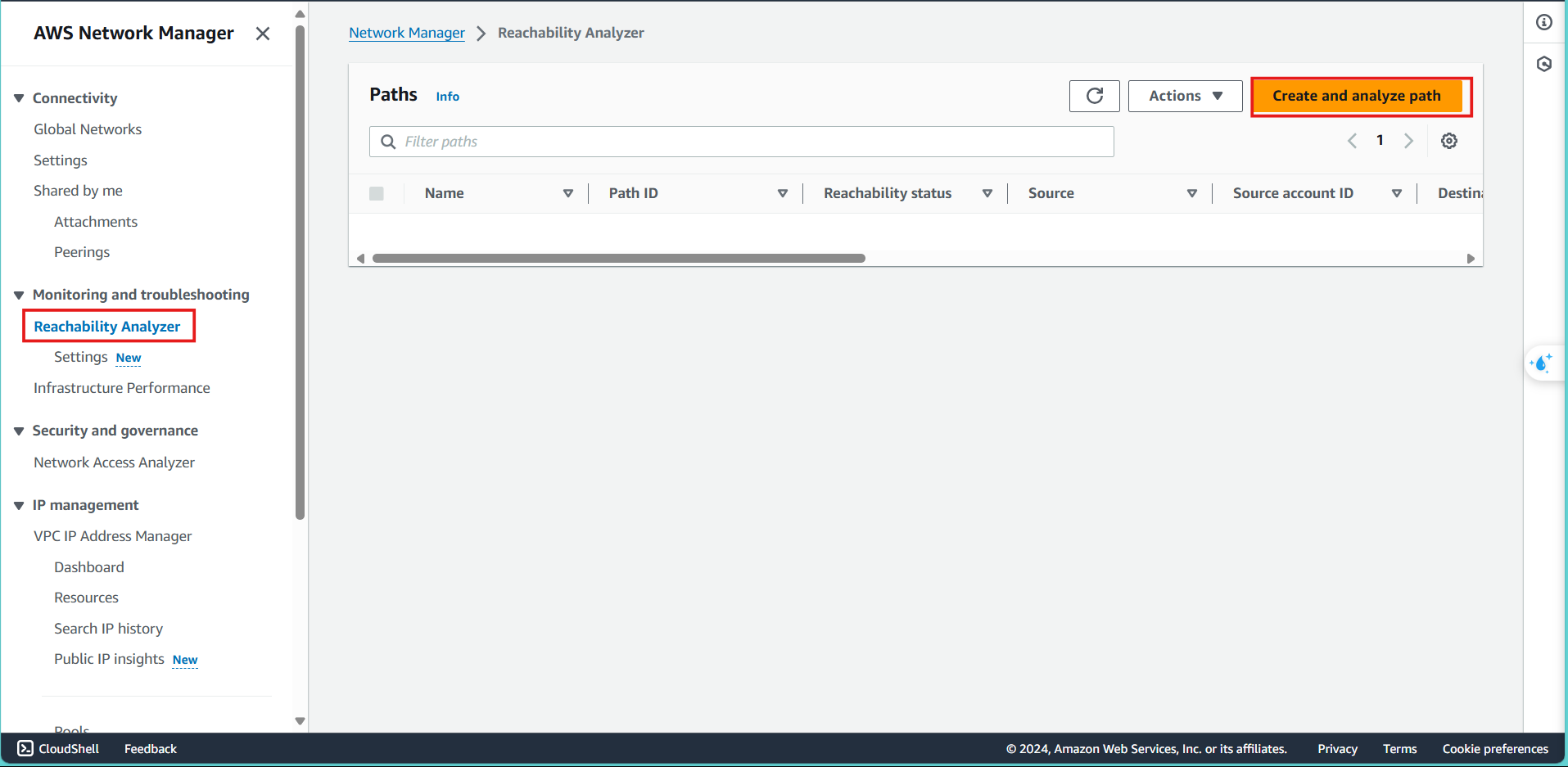Click the Filter paths search field
Screen dimensions: 1568x767
[741, 142]
